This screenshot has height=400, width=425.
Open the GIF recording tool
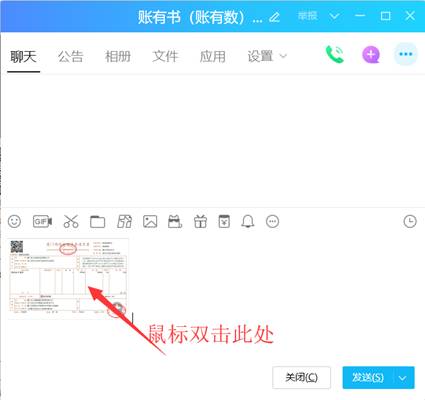[42, 221]
